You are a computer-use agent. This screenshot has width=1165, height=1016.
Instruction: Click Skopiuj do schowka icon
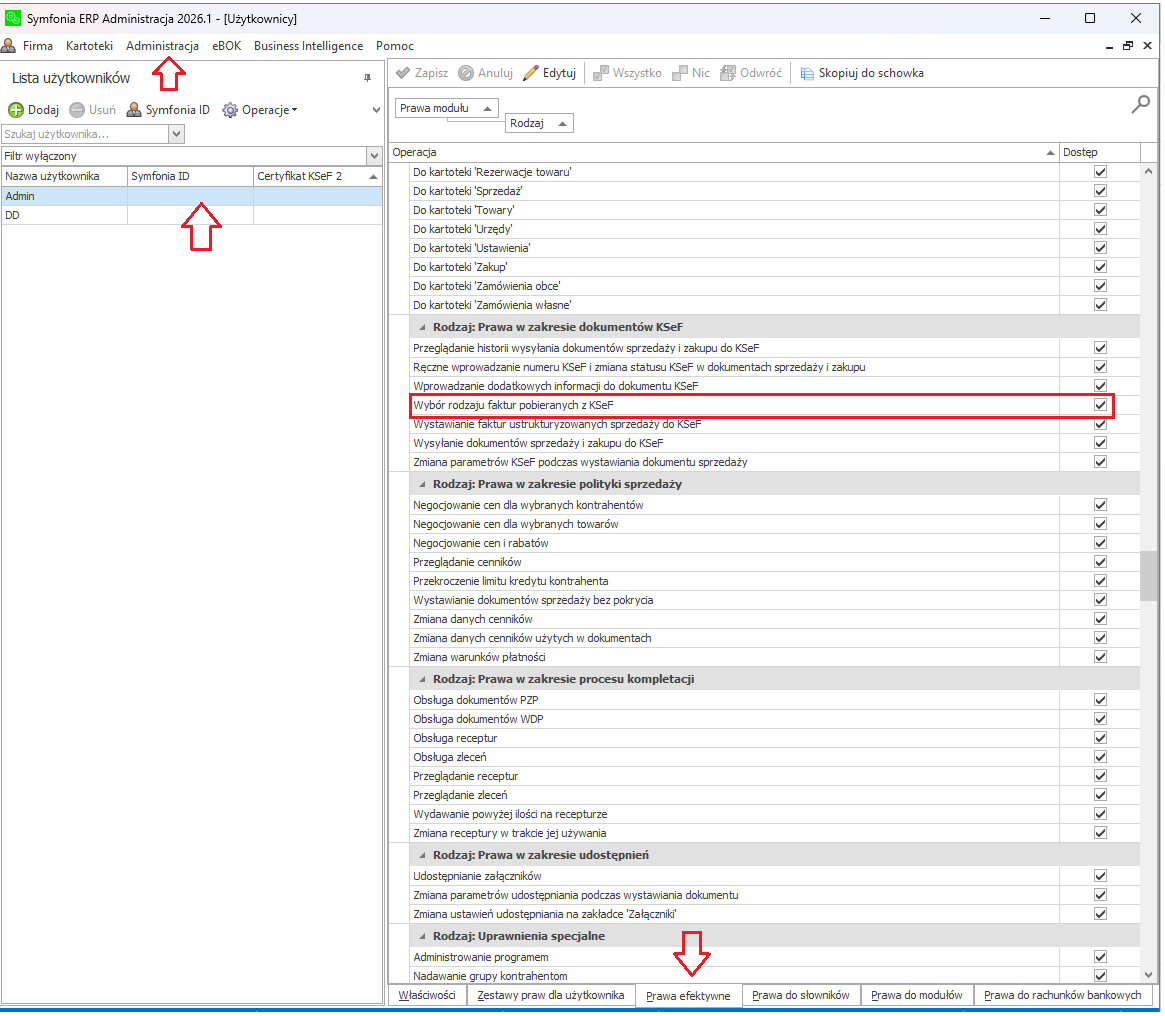click(x=807, y=73)
